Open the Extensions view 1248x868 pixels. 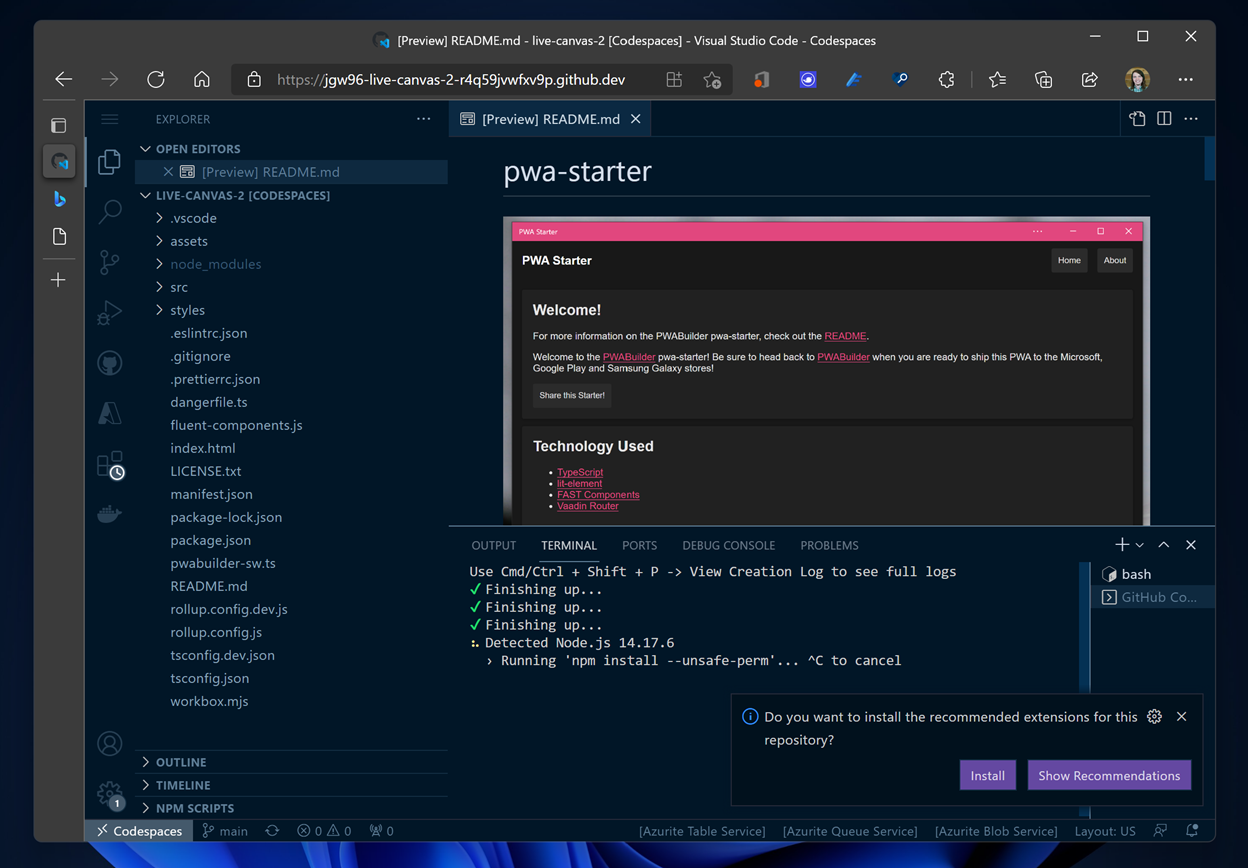(x=110, y=464)
